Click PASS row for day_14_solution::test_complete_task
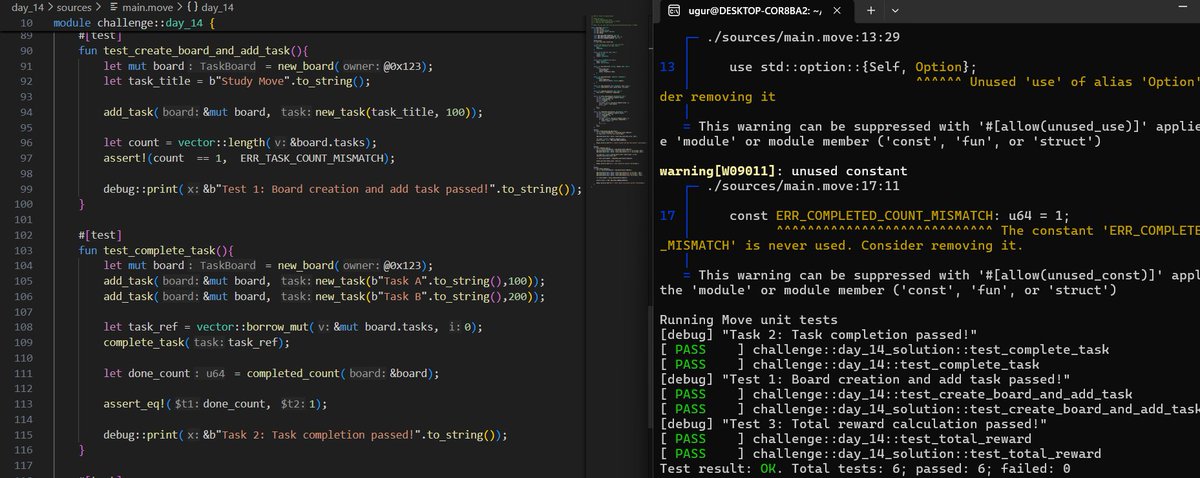 (883, 349)
